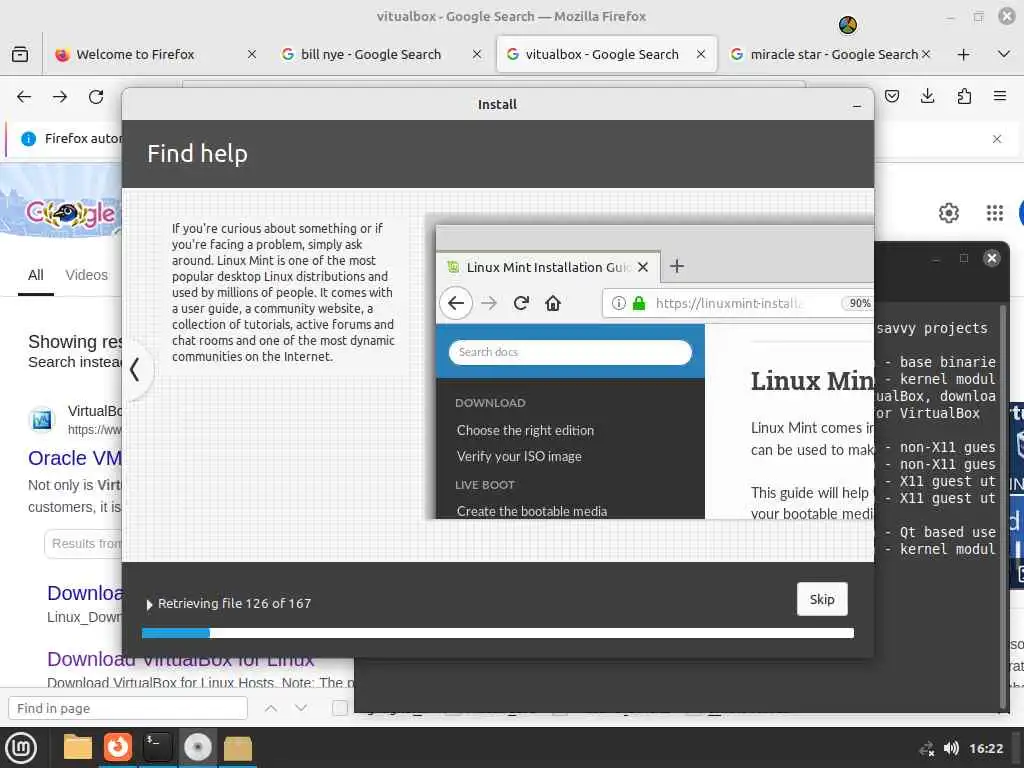Open the Firefox extensions panel
1024x768 pixels.
tap(964, 97)
